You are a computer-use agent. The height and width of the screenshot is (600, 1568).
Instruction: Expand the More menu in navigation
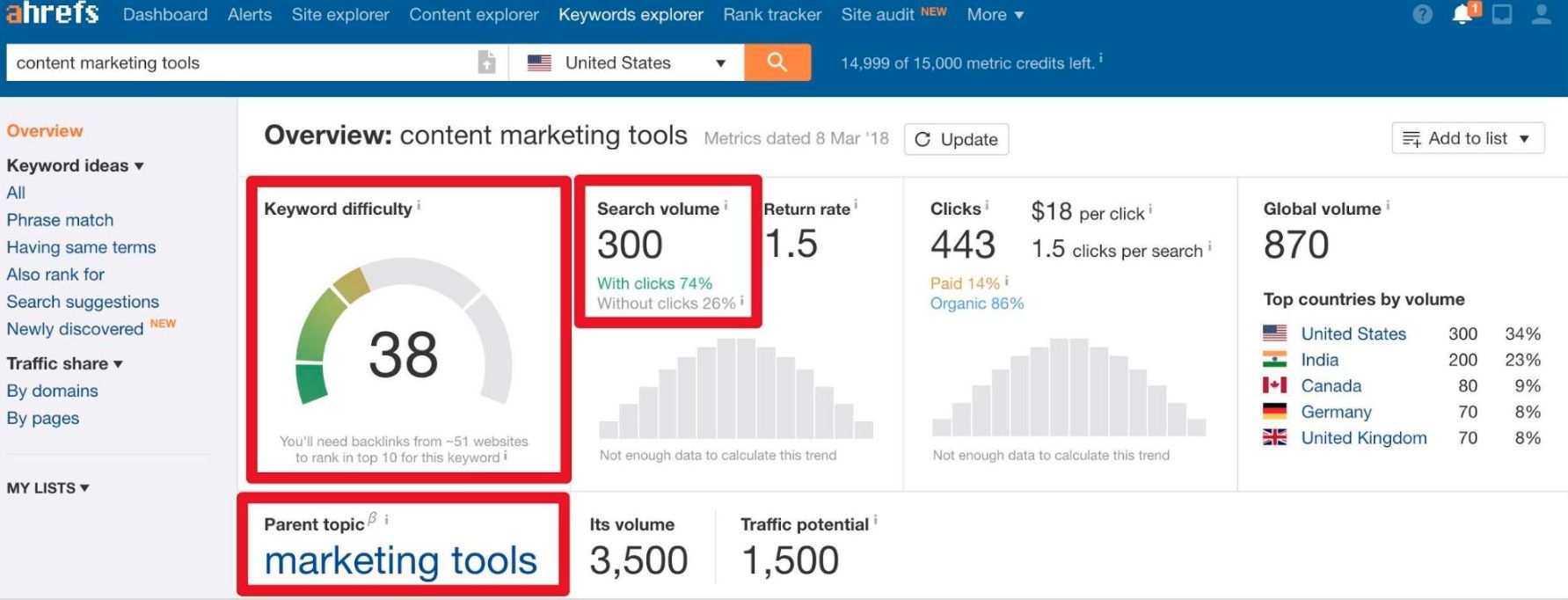[x=995, y=15]
